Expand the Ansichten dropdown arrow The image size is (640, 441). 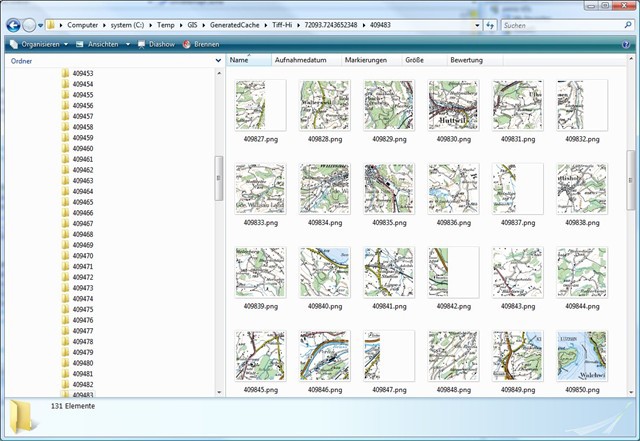point(128,44)
